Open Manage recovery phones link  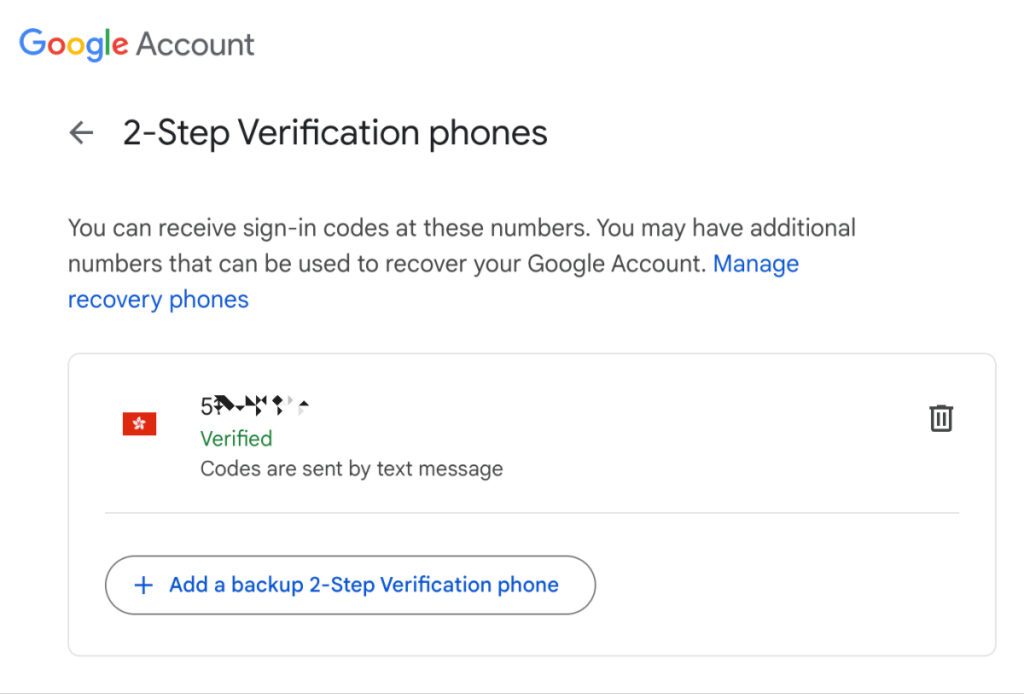[433, 281]
